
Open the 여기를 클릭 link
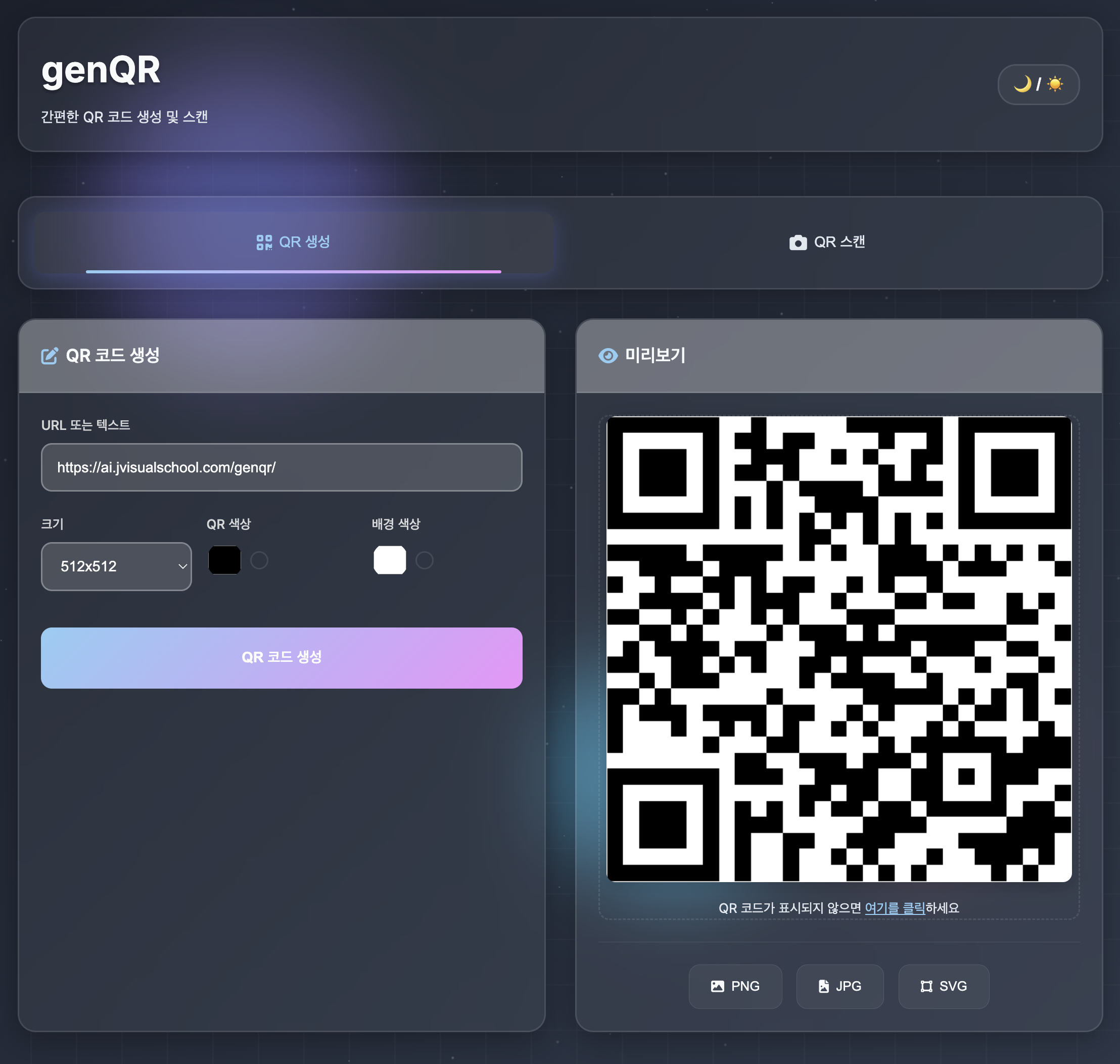(895, 908)
